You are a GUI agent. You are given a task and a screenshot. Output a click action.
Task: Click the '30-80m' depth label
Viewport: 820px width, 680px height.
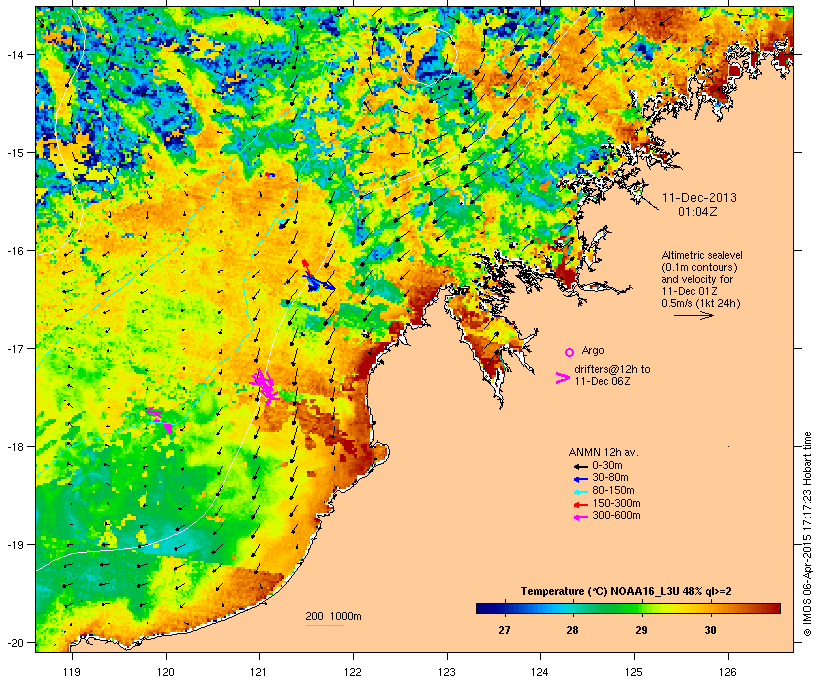click(610, 478)
